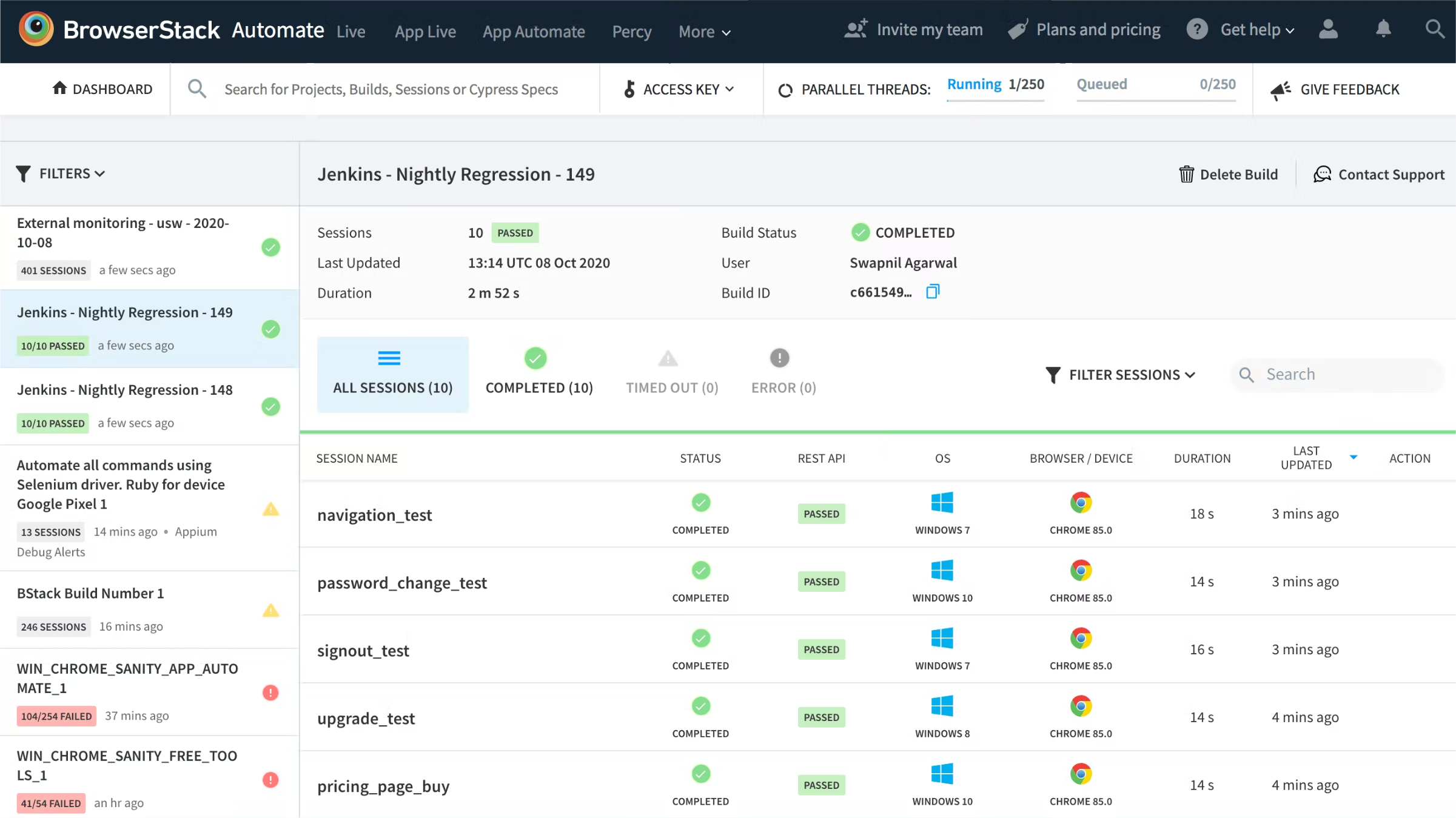Click the SESSION NAME column header
The image size is (1456, 818).
pyautogui.click(x=357, y=458)
